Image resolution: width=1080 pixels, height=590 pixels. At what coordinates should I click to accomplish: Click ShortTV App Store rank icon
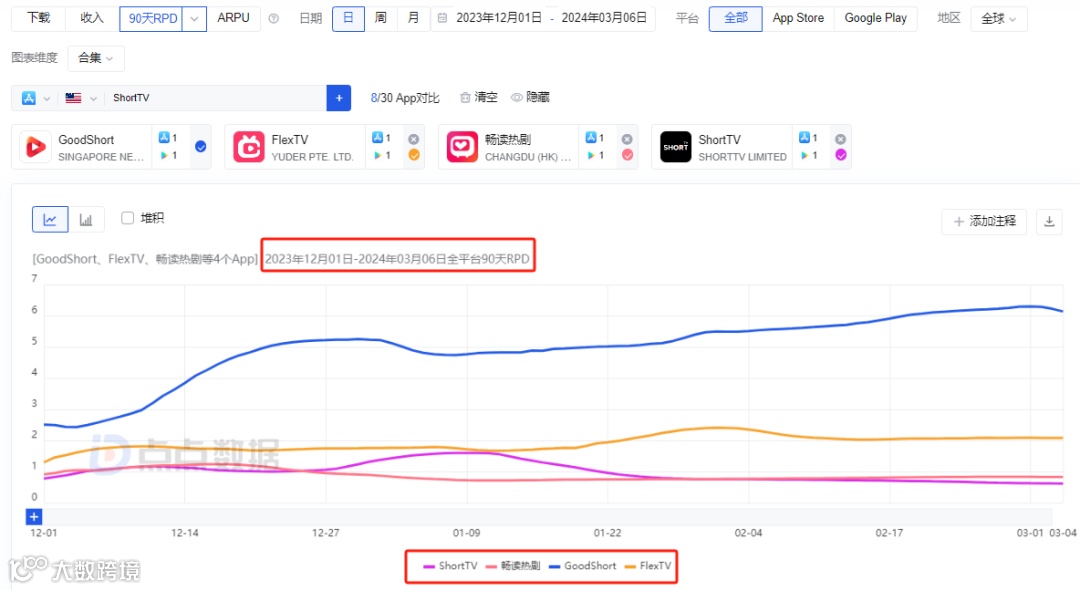[804, 138]
